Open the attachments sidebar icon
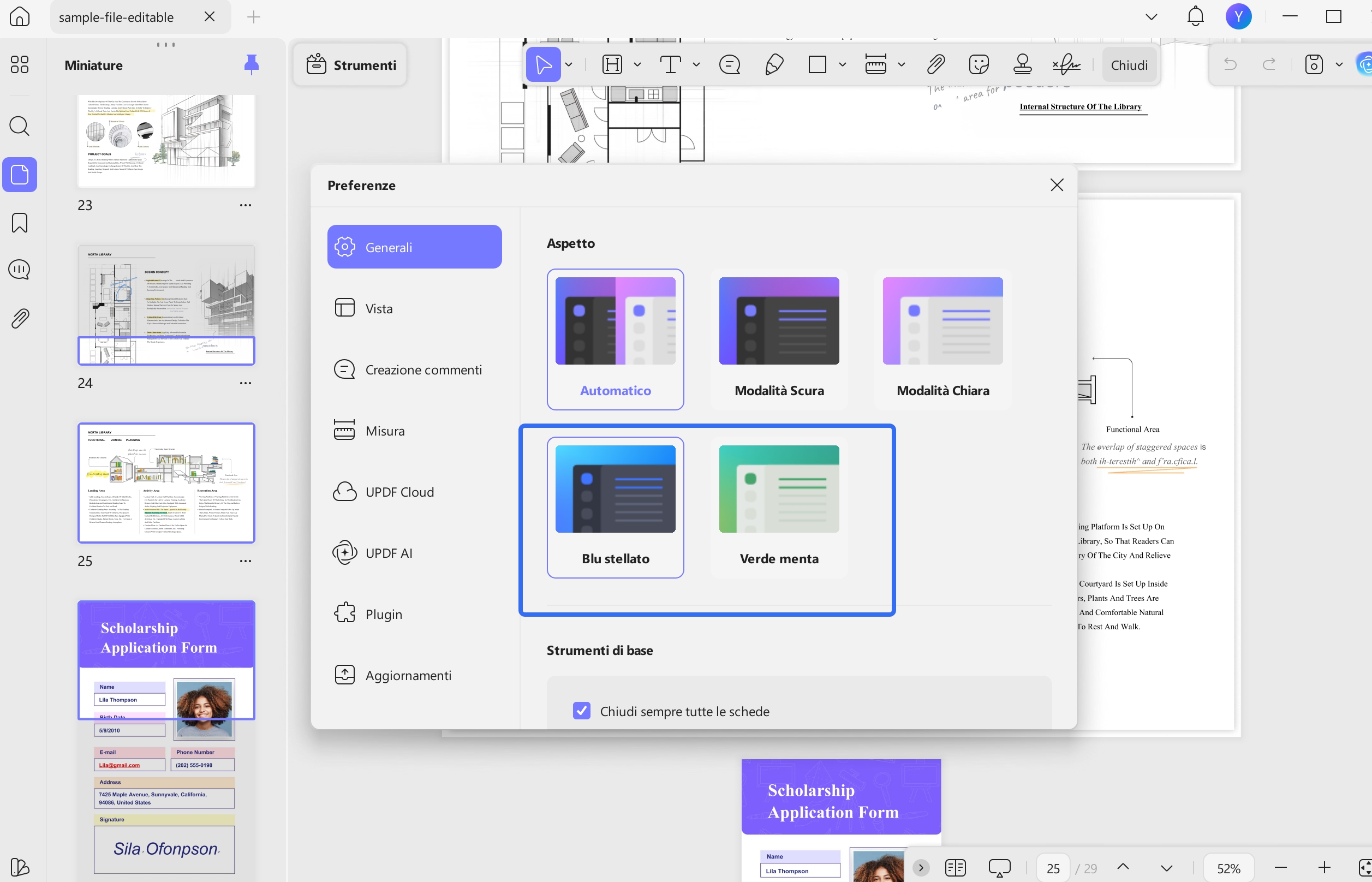 20,318
